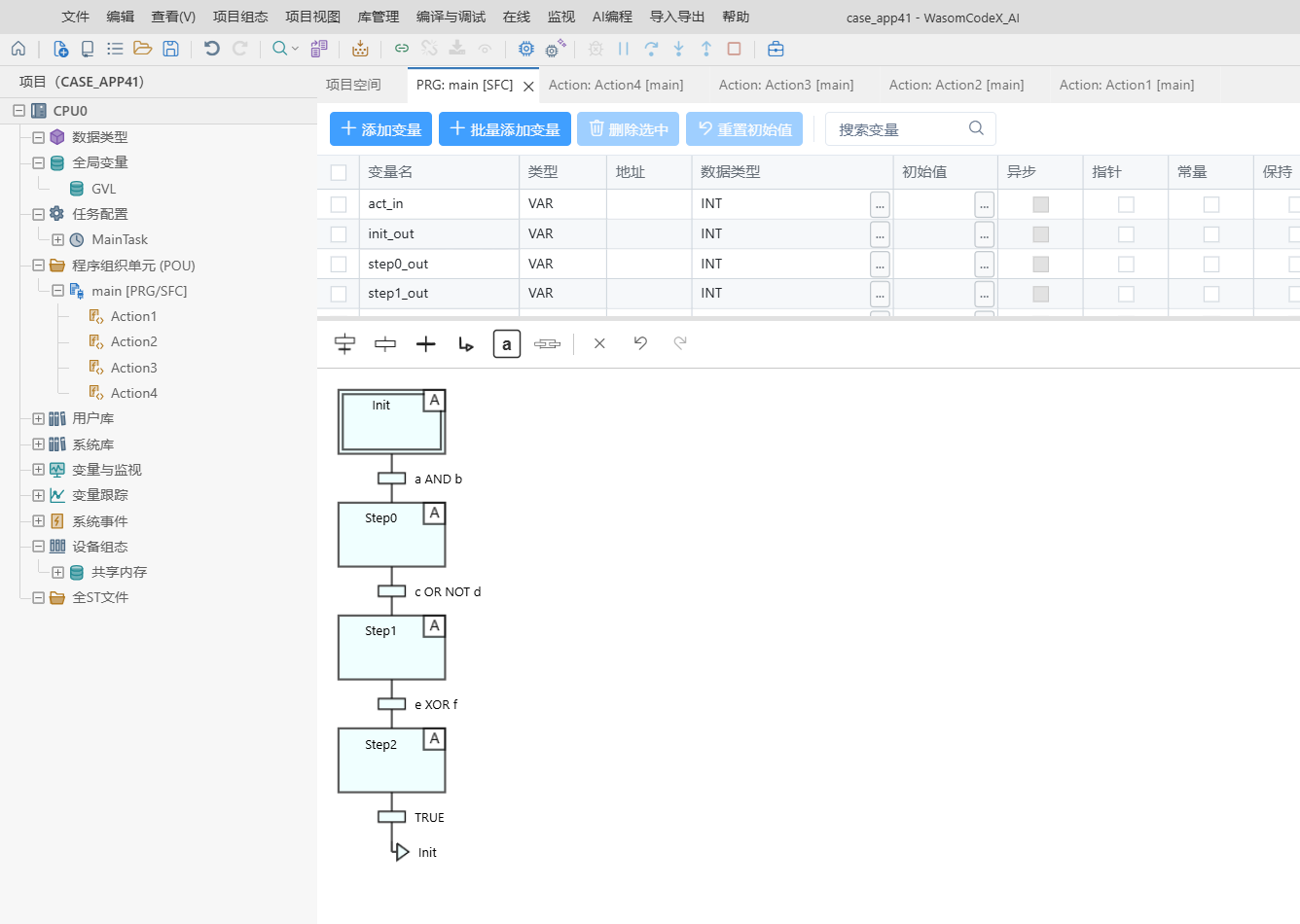Check the row checkbox for act_in

(339, 204)
